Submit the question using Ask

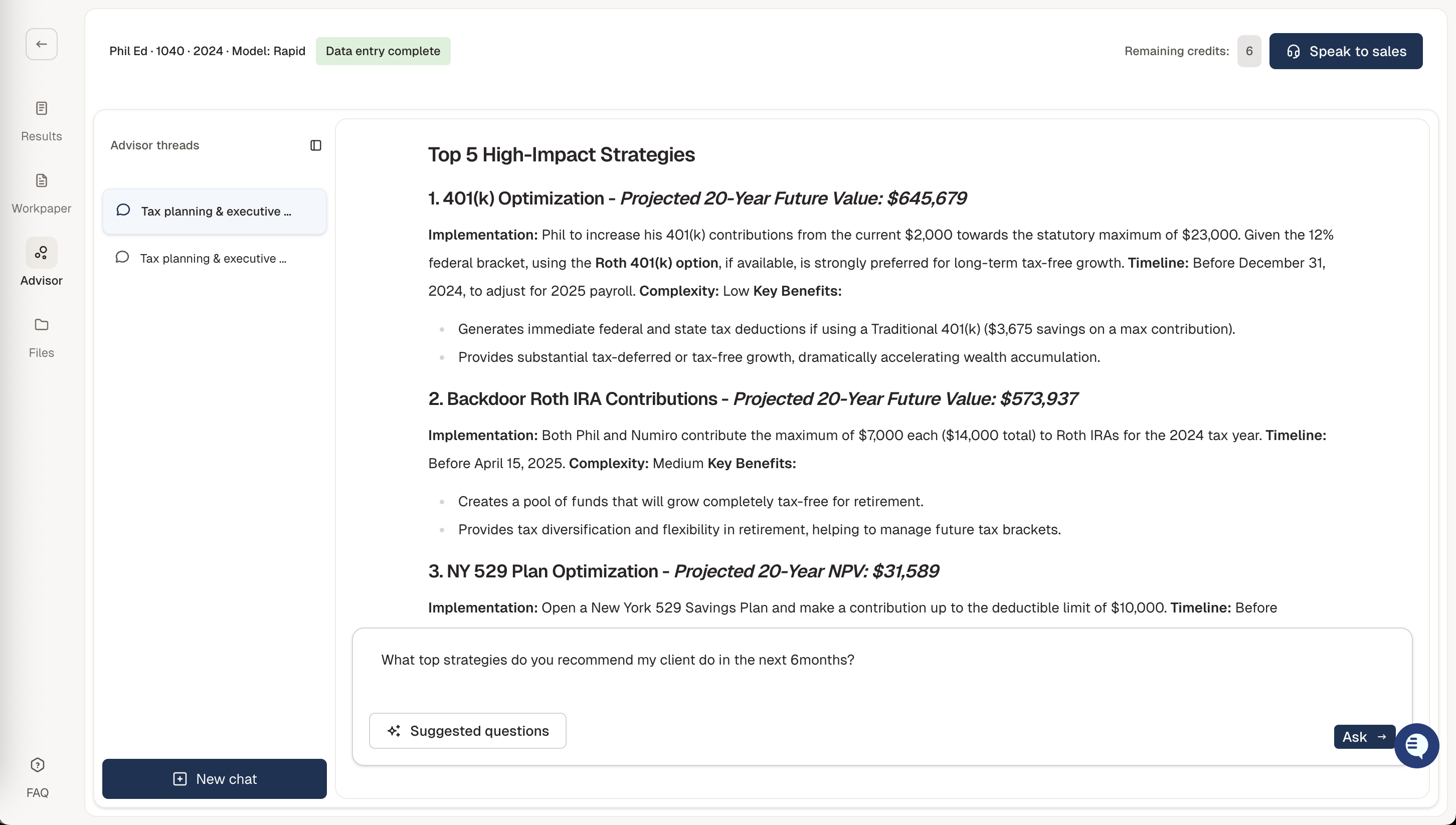click(1364, 737)
